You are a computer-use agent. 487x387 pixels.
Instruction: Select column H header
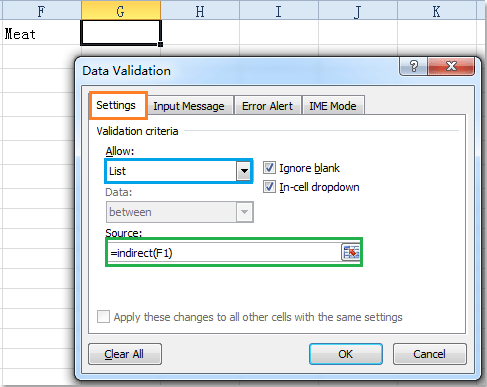coord(200,11)
